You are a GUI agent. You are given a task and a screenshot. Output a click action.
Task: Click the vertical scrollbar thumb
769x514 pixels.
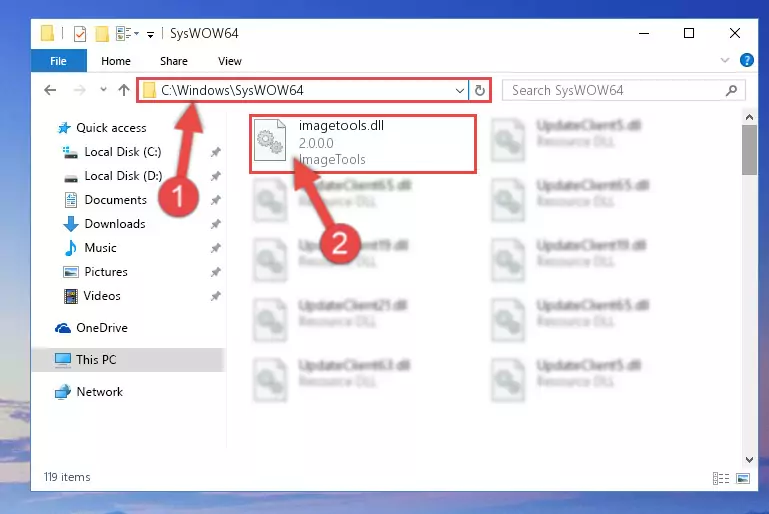(749, 150)
